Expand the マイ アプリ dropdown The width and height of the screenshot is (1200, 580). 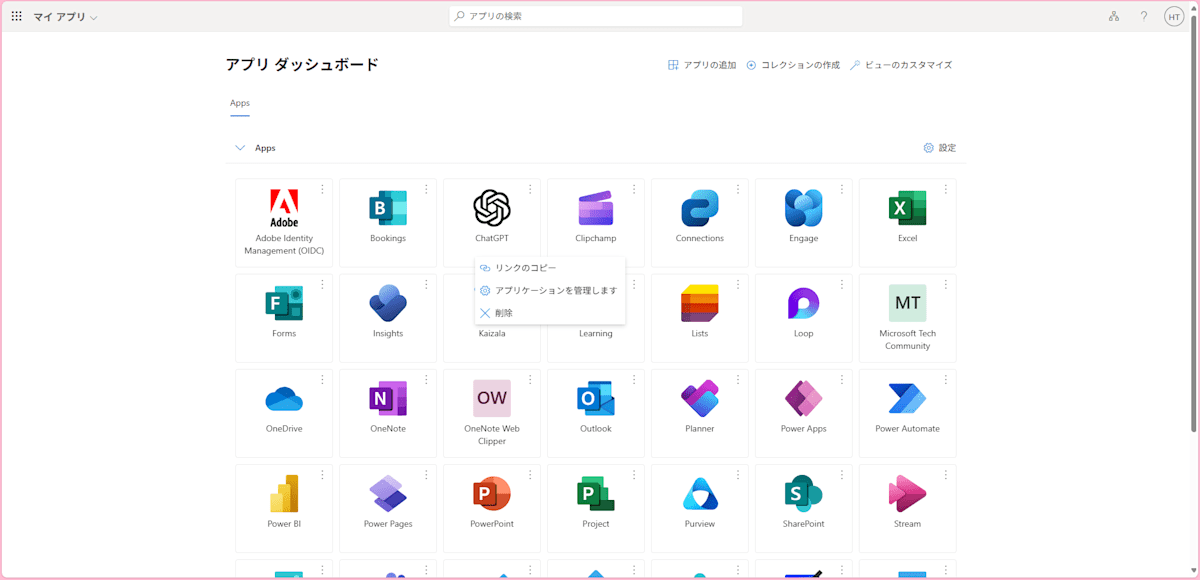click(x=65, y=17)
